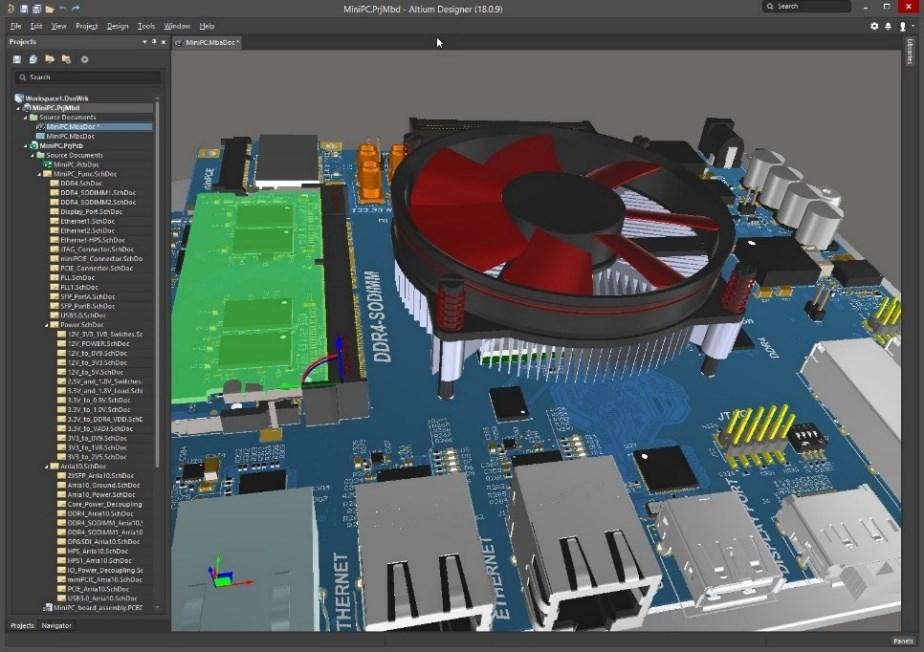Click the scroll-down arrow of the Projects tree
This screenshot has height=652, width=924.
[x=157, y=607]
